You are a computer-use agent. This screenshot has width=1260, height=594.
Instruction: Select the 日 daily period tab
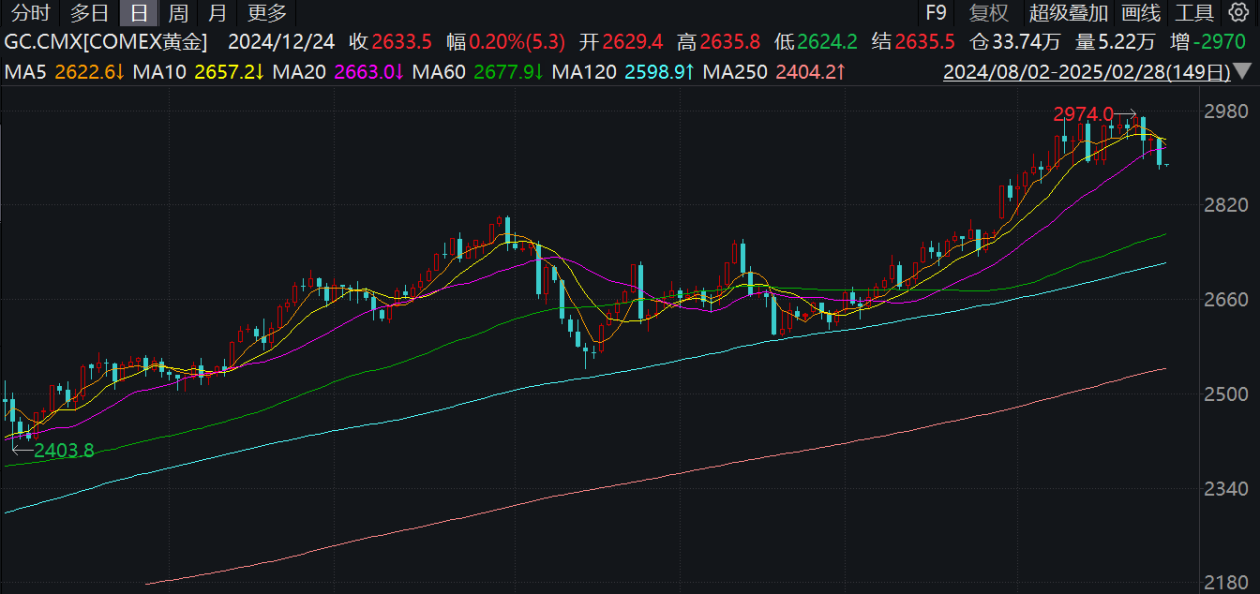pyautogui.click(x=139, y=13)
